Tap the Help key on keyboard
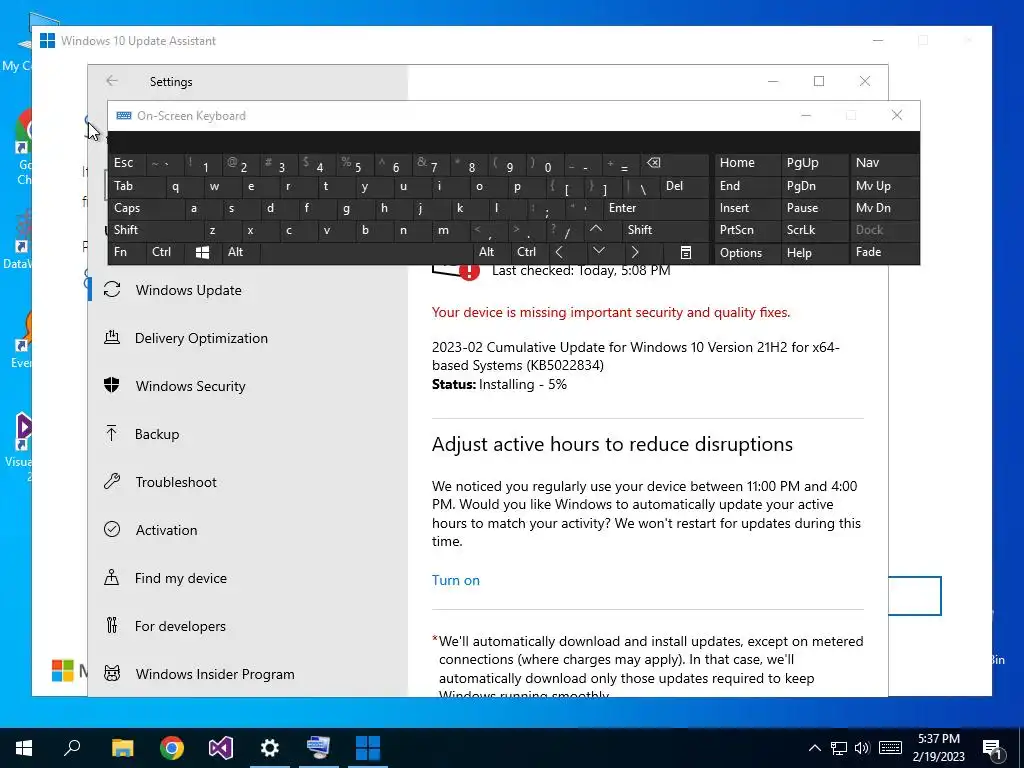 click(813, 253)
